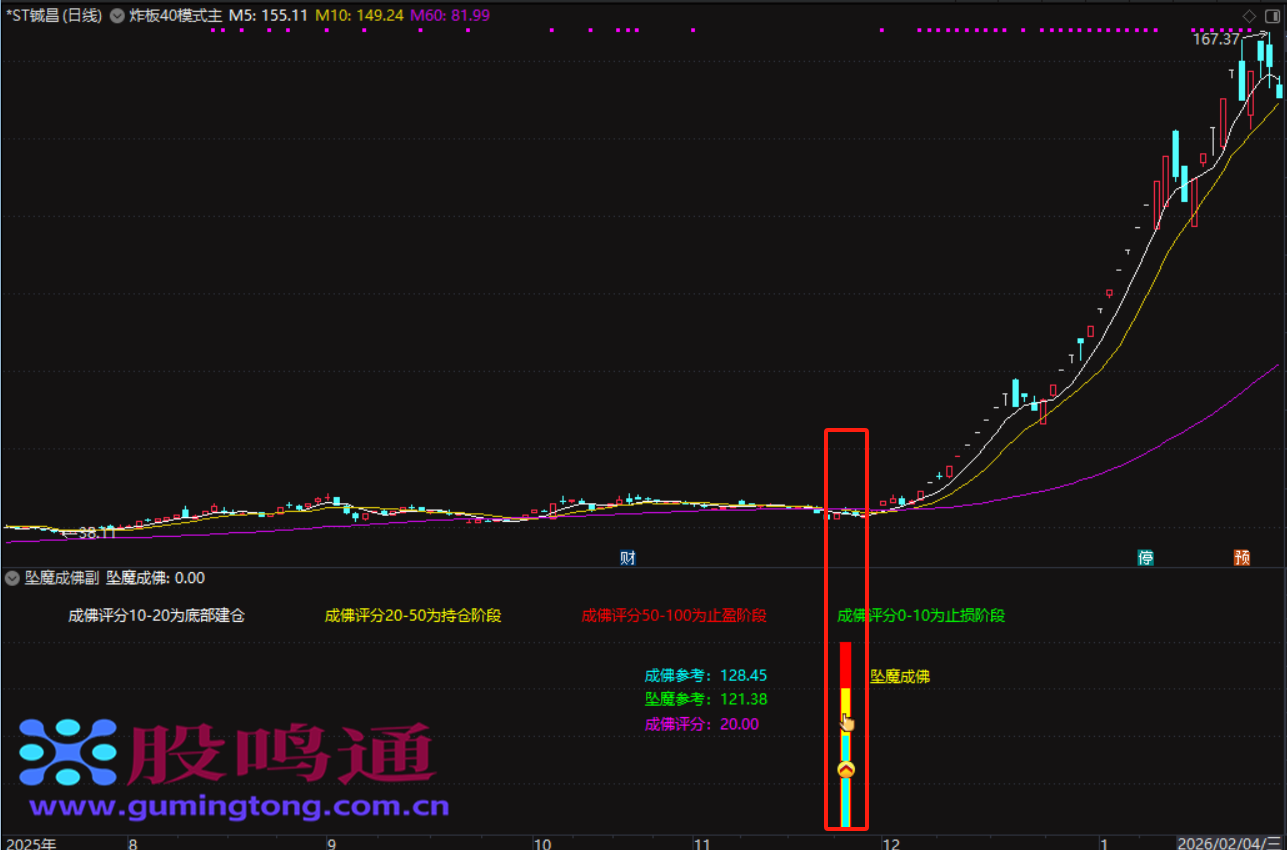Click the 坠魔成佛 yellow signal label

click(900, 677)
